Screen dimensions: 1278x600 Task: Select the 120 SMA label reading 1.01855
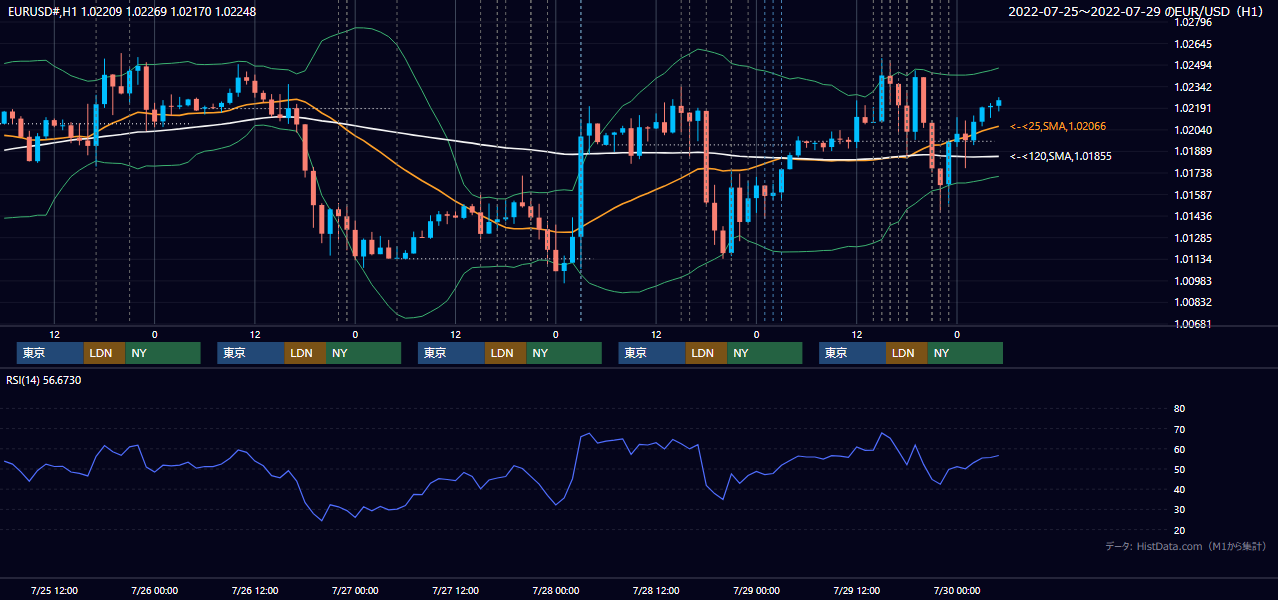[1061, 156]
